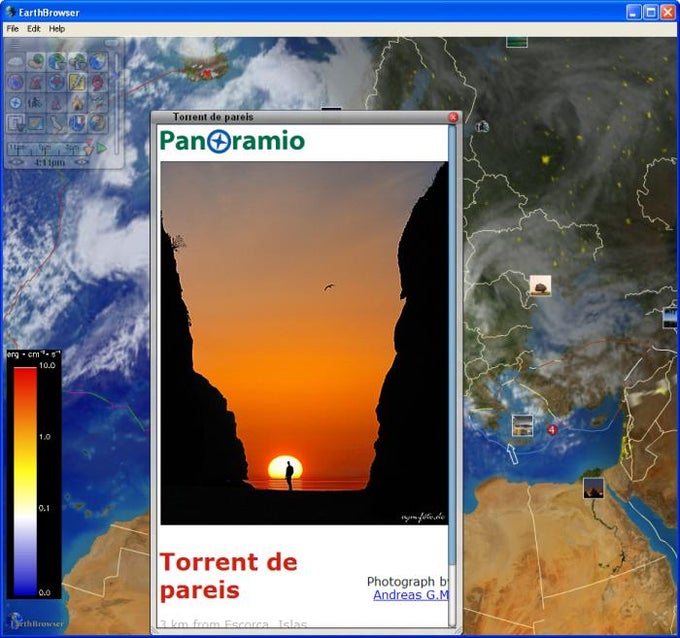
Task: Click the 10.0 legend value
Action: click(47, 366)
